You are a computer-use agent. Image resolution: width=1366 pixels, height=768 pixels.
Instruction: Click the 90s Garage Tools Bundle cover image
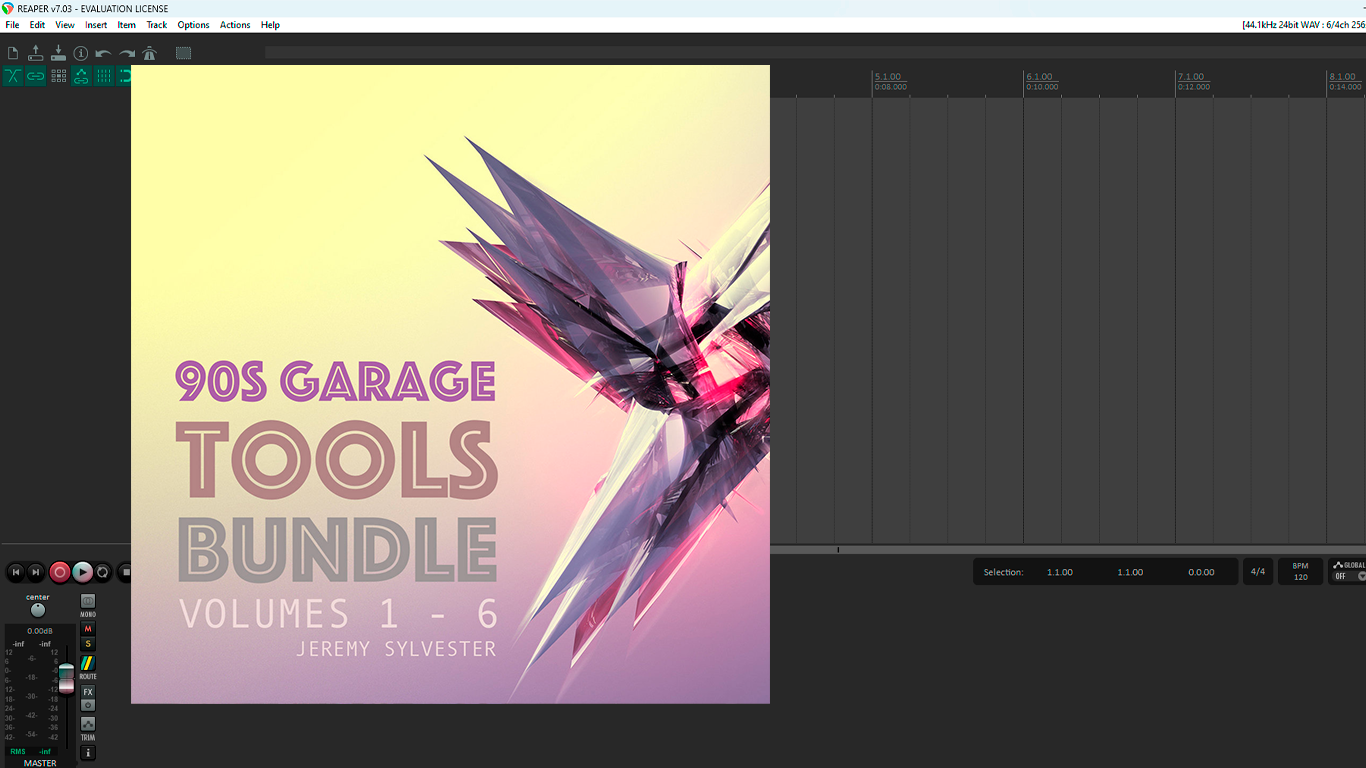[x=450, y=384]
